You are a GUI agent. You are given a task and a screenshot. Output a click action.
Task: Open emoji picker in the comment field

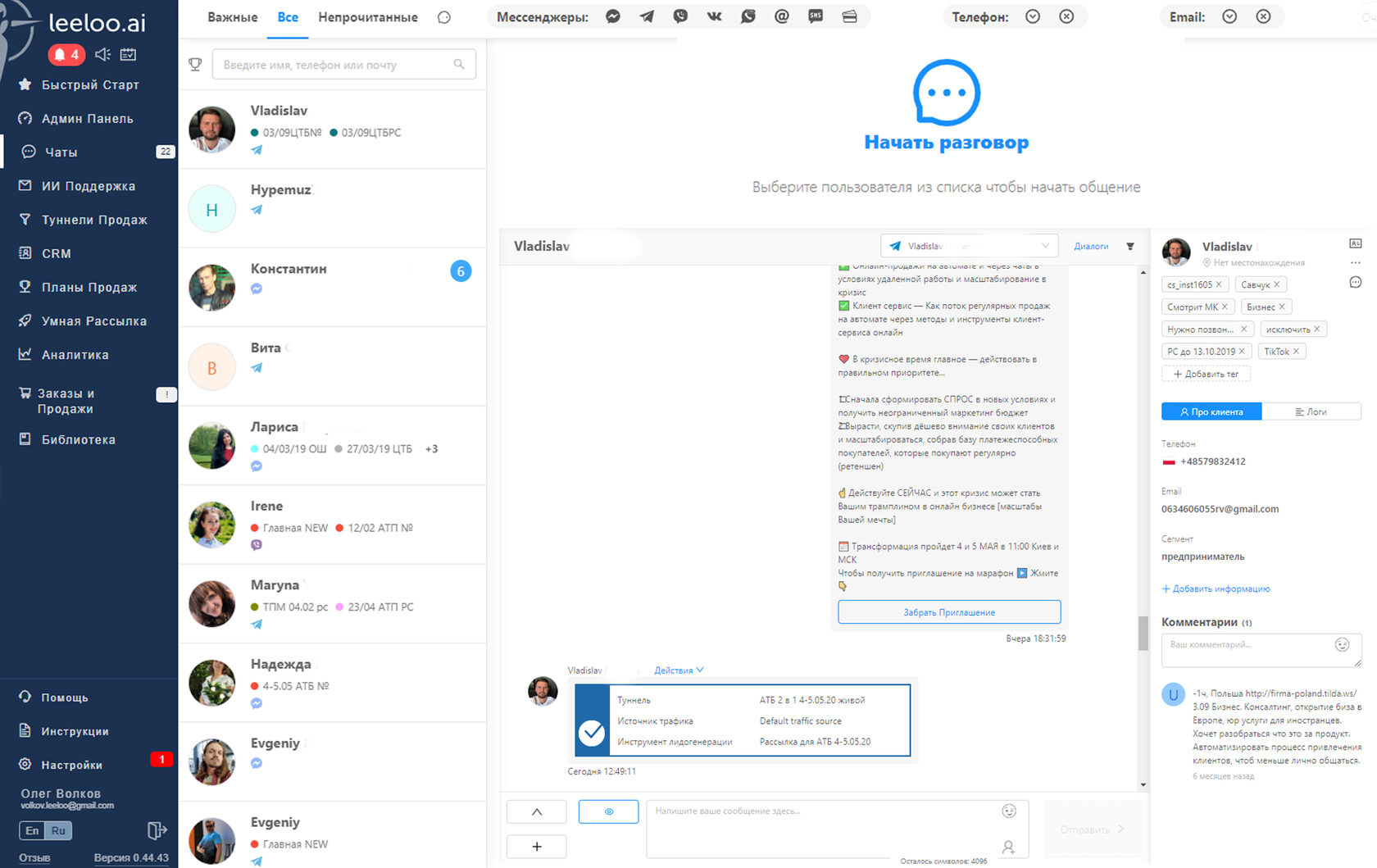1342,644
